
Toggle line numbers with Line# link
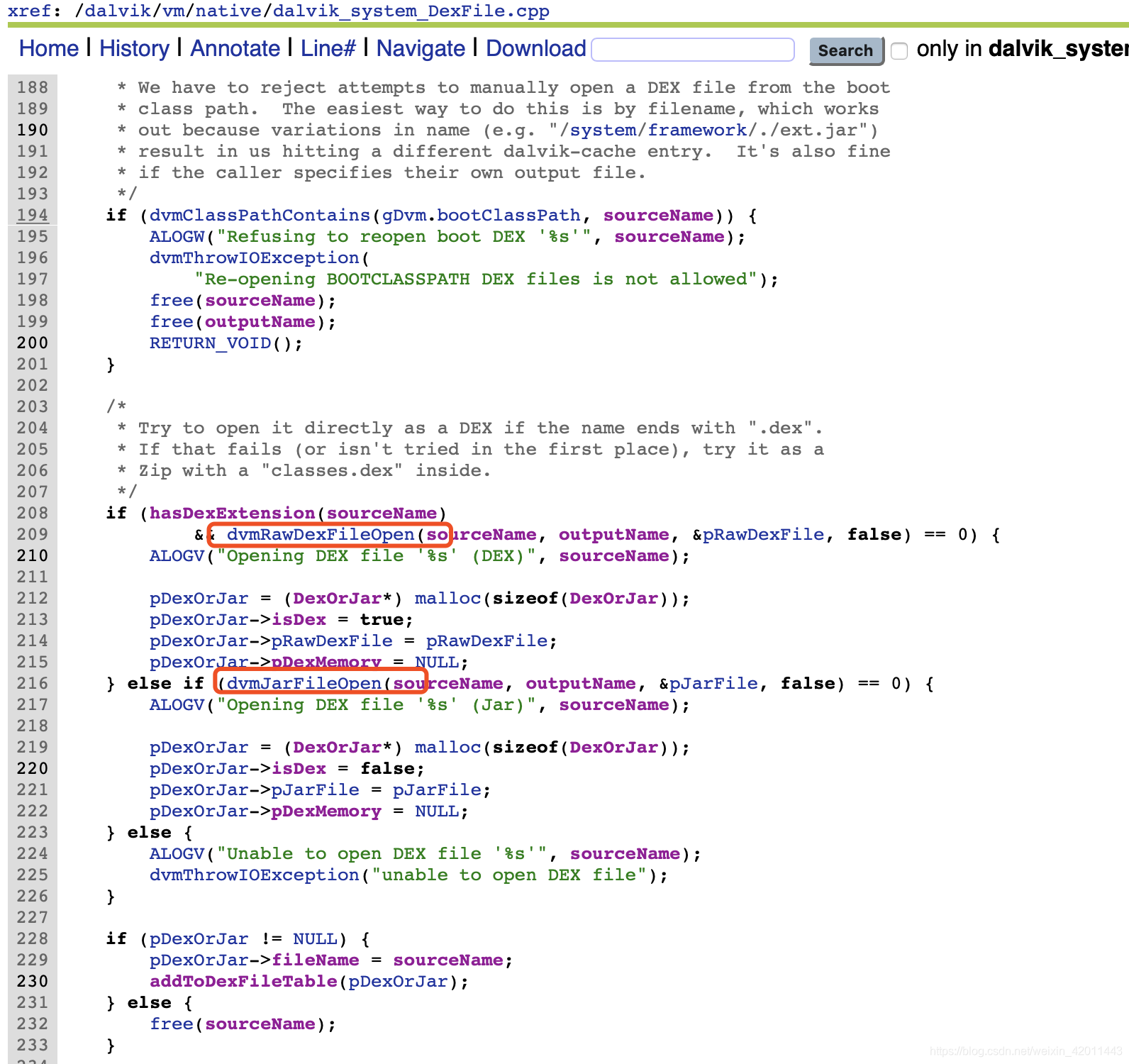coord(328,48)
